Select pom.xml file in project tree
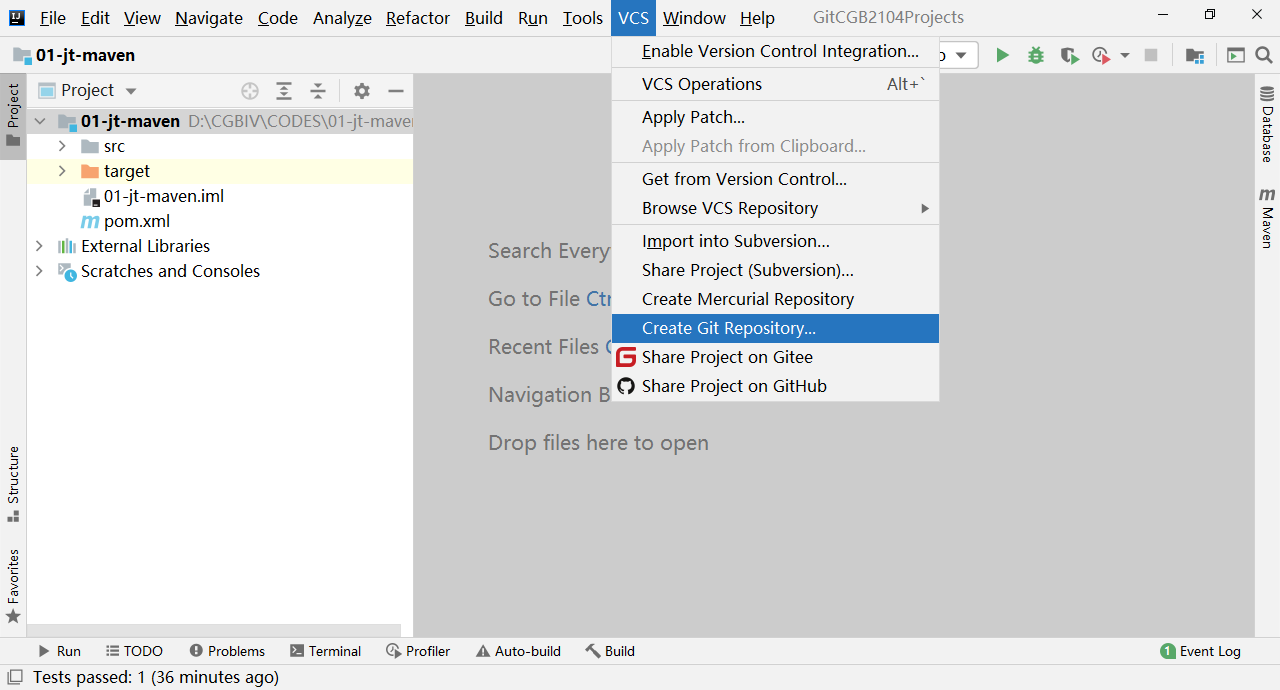 click(x=137, y=221)
